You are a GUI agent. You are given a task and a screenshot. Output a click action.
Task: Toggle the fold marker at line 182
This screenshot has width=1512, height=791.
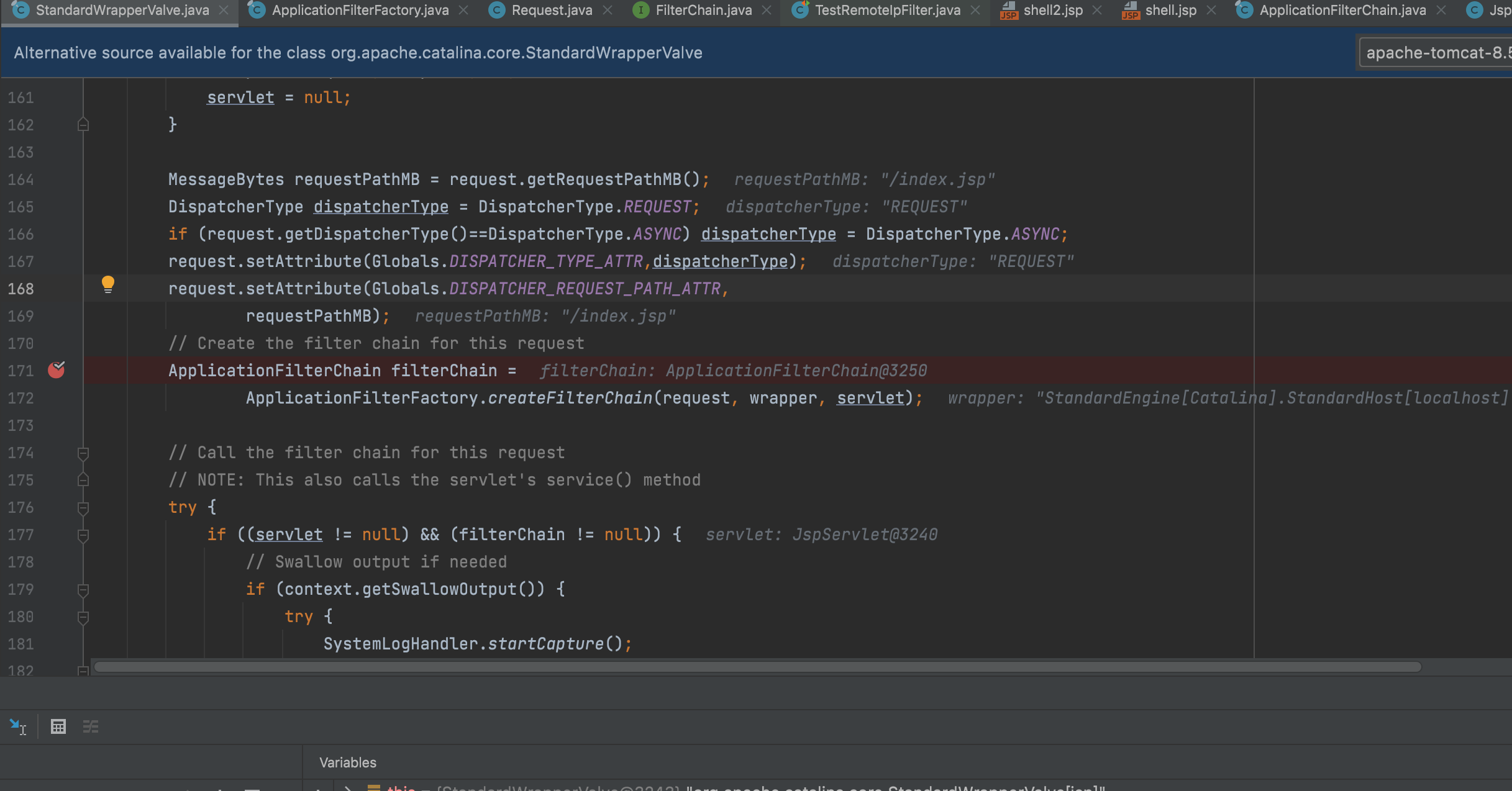pos(83,671)
